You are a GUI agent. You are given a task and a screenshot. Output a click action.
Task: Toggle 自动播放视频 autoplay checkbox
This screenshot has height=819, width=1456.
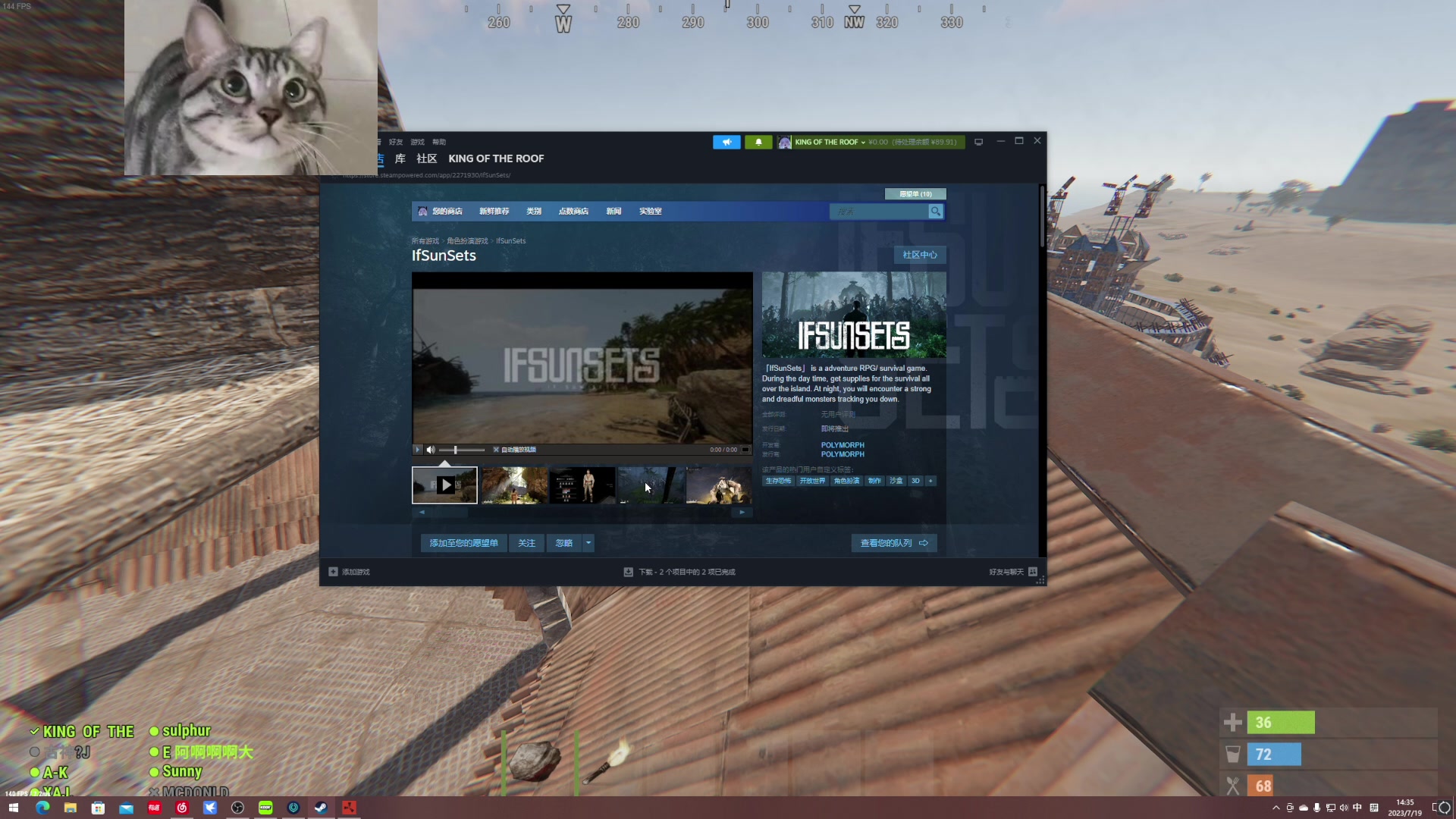pyautogui.click(x=496, y=450)
